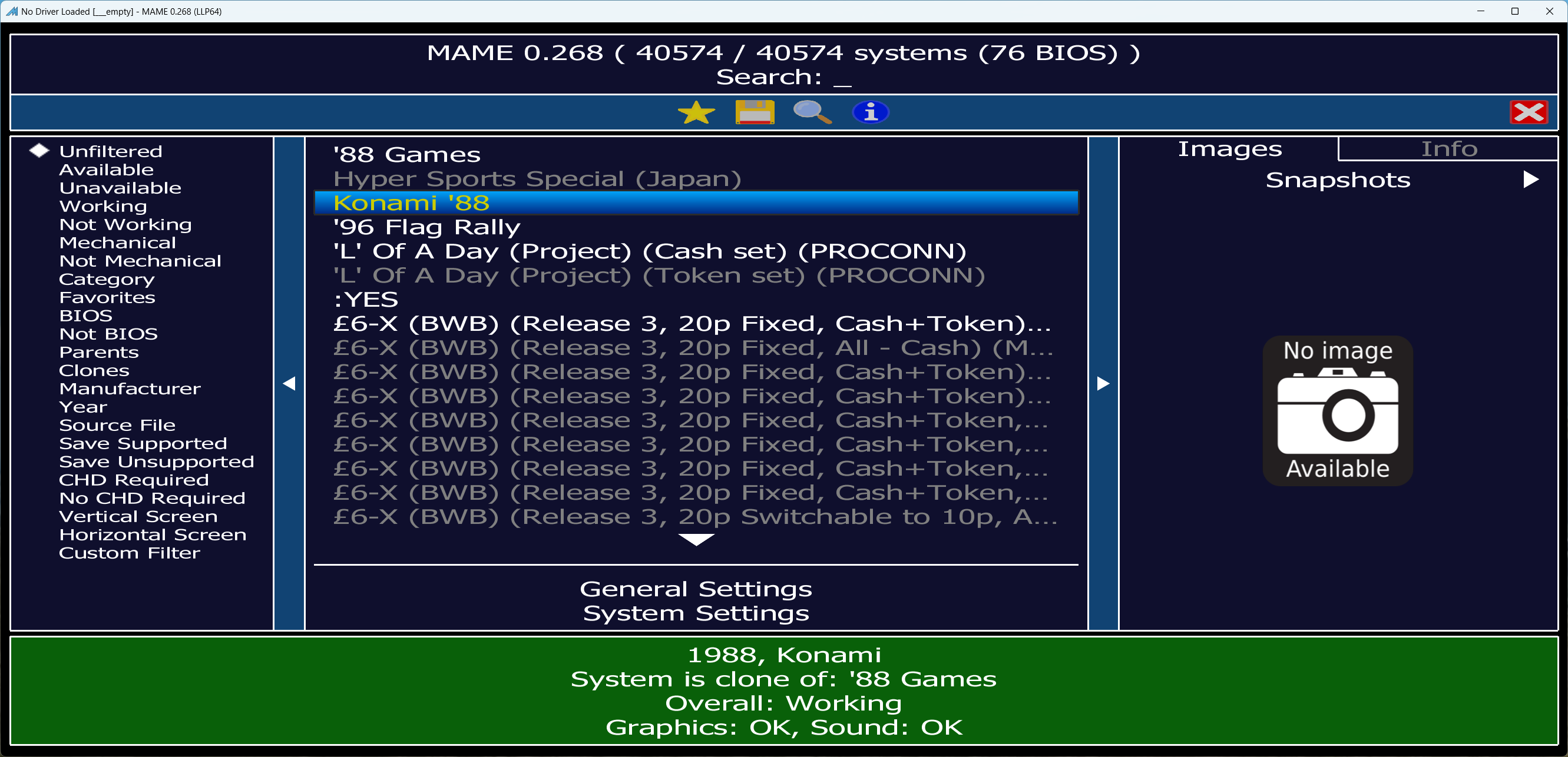Switch to the Info tab

[x=1448, y=149]
